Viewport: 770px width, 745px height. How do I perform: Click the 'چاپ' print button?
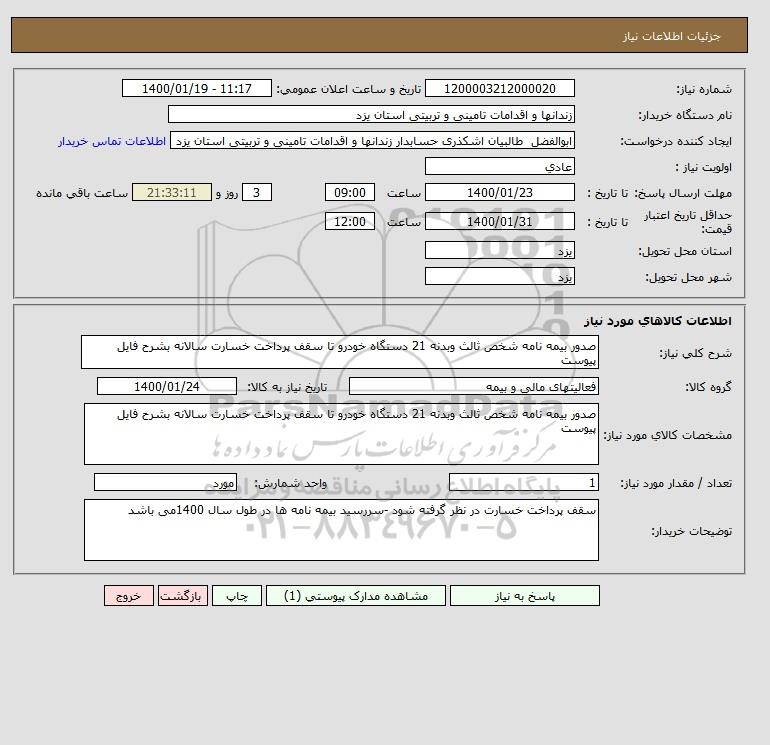tap(237, 595)
